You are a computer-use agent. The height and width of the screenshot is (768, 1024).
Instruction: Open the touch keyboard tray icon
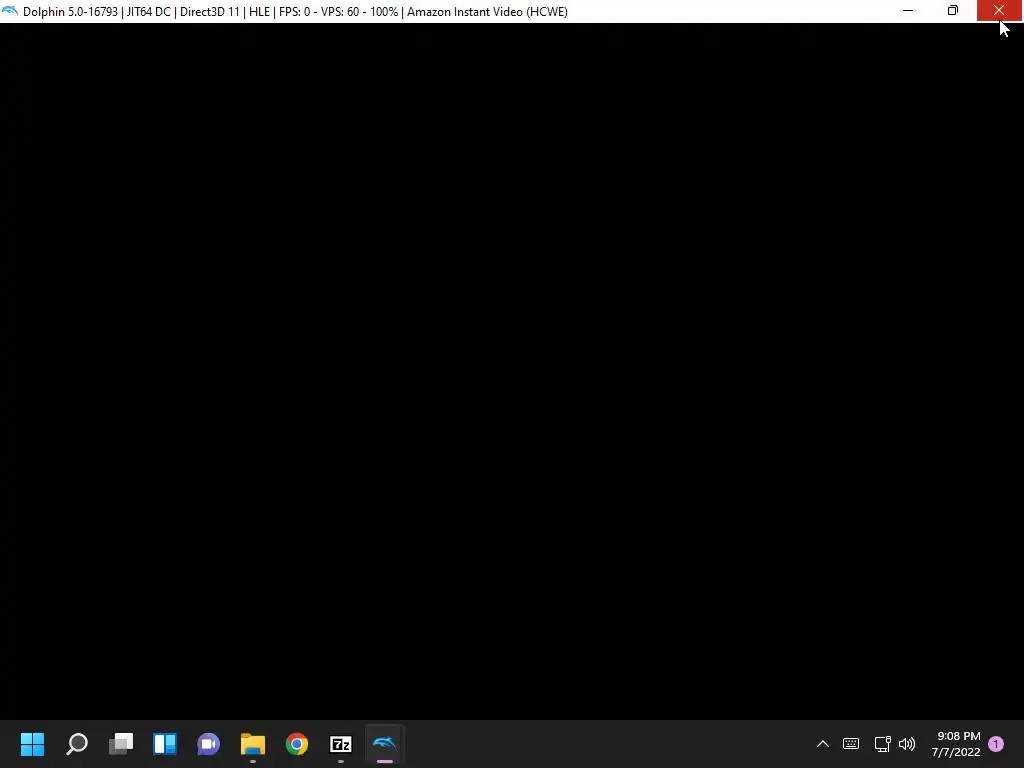[x=851, y=744]
